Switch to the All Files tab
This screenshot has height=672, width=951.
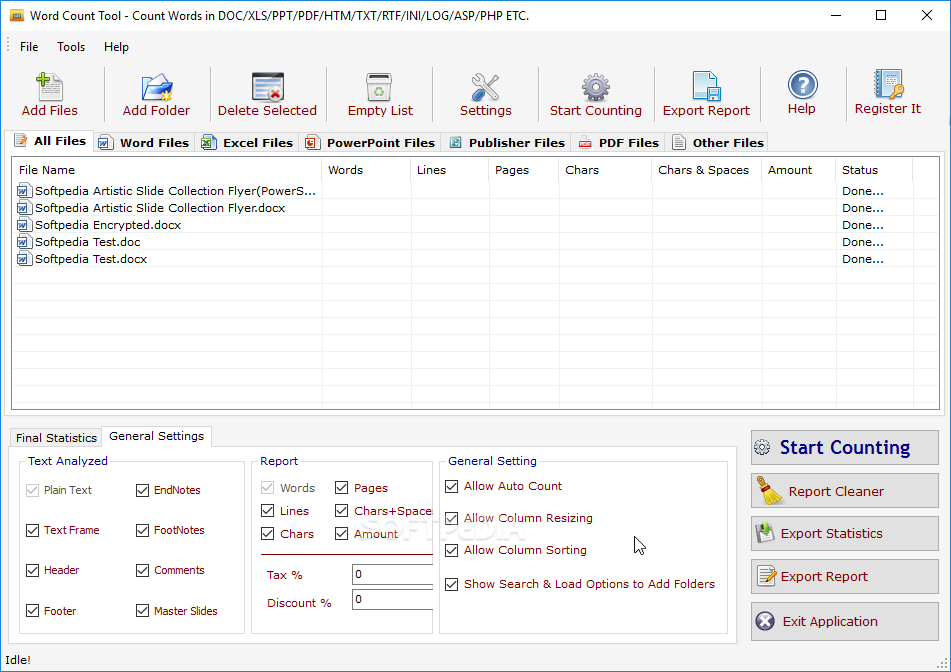coord(51,141)
